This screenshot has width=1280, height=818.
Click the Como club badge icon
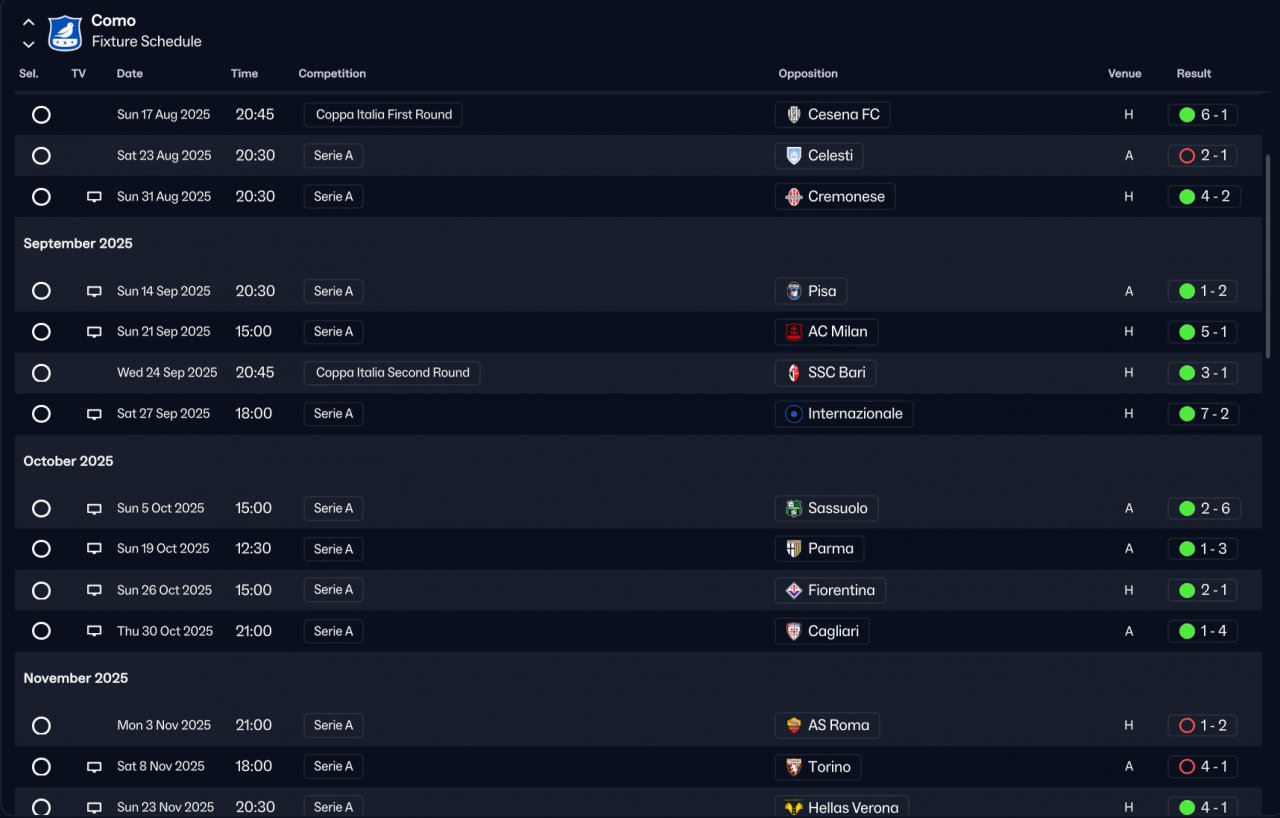click(65, 32)
